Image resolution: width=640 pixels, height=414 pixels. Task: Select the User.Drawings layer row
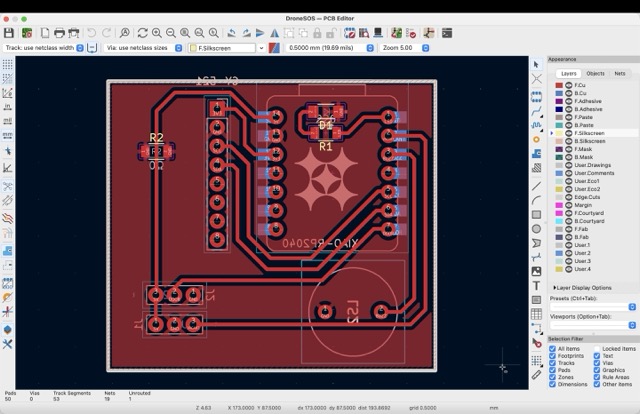coord(593,165)
